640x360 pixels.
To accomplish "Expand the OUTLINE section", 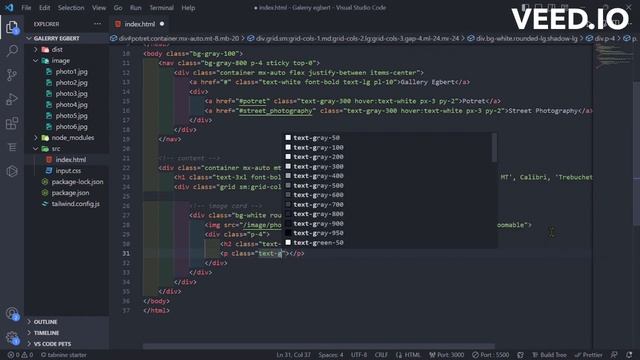I will (45, 322).
